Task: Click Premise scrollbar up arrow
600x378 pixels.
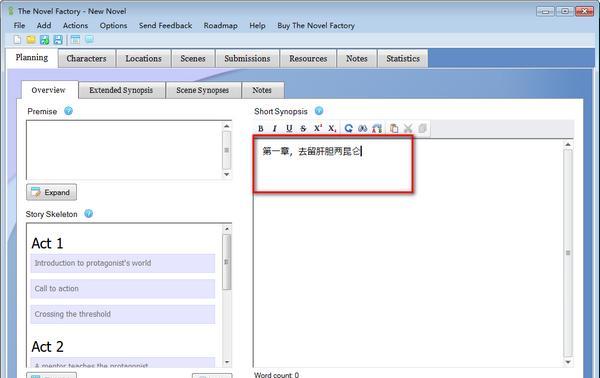Action: (227, 126)
